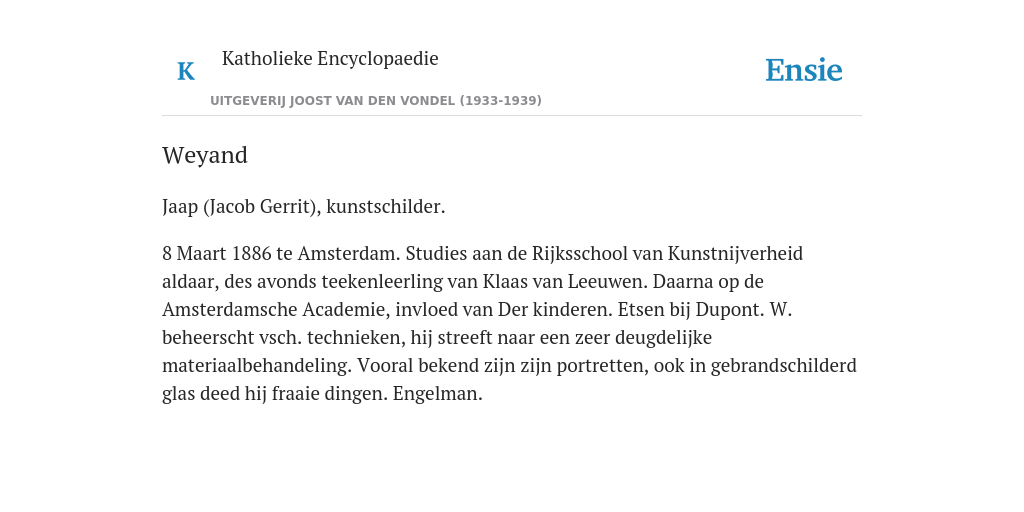Open the Ensie logo link
Image resolution: width=1024 pixels, height=512 pixels.
click(x=804, y=71)
